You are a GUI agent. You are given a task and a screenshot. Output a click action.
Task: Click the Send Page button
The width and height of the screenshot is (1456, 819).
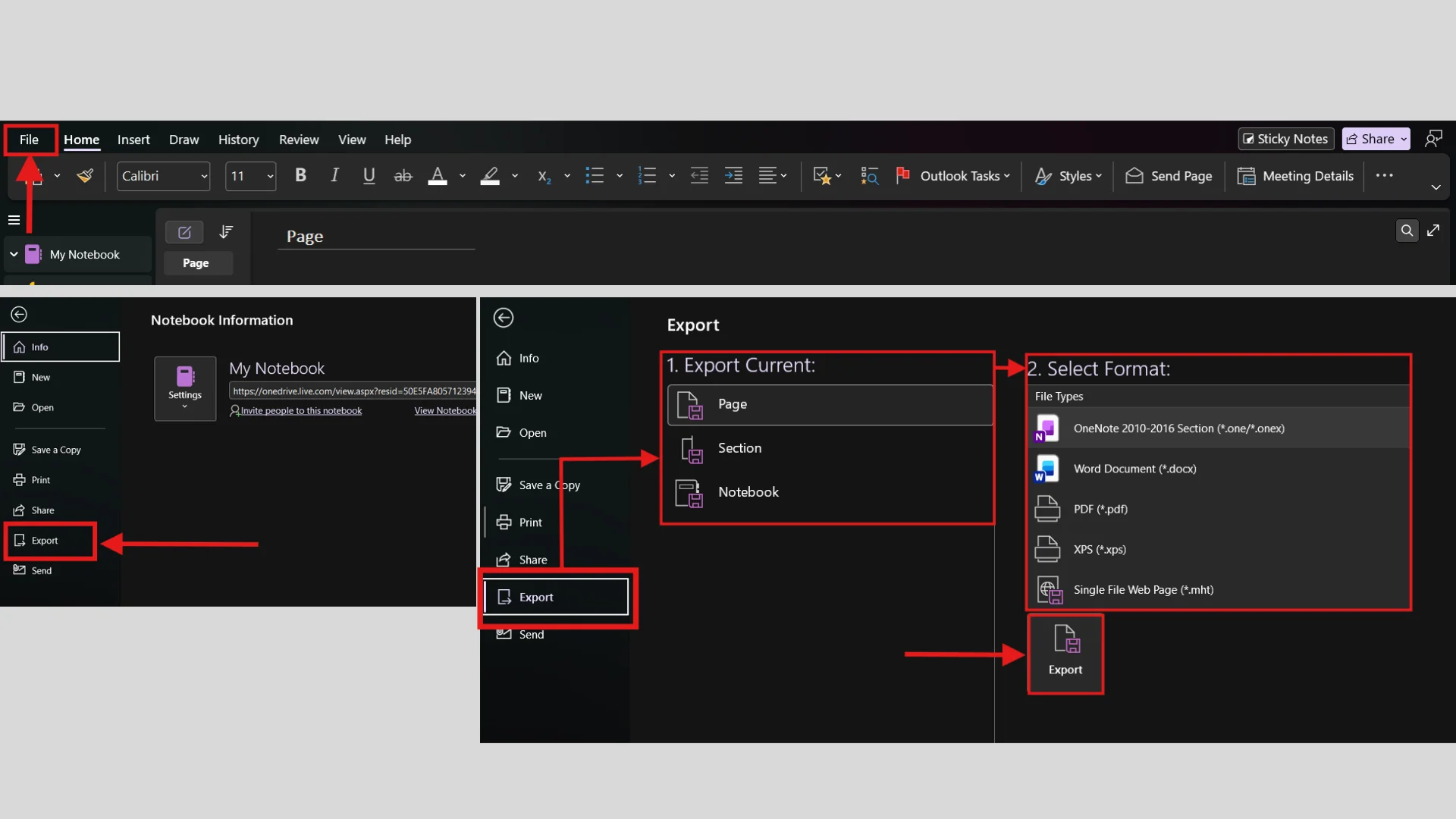pos(1169,176)
